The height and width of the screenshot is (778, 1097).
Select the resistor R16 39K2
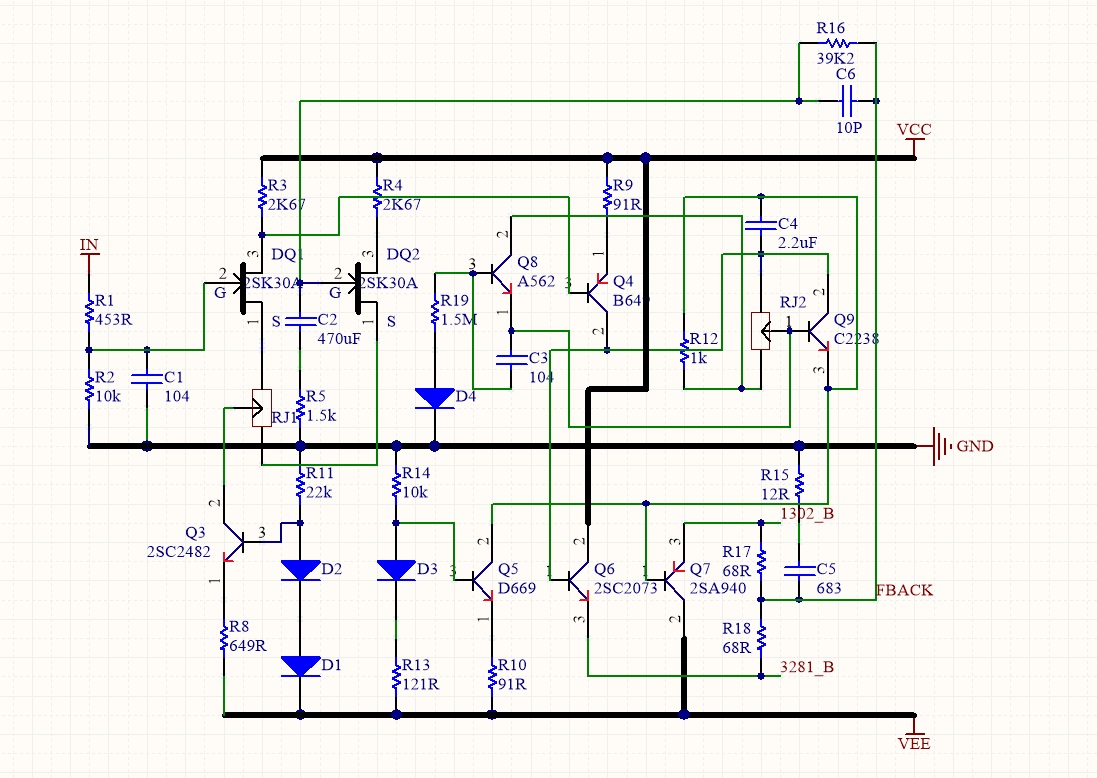point(836,42)
